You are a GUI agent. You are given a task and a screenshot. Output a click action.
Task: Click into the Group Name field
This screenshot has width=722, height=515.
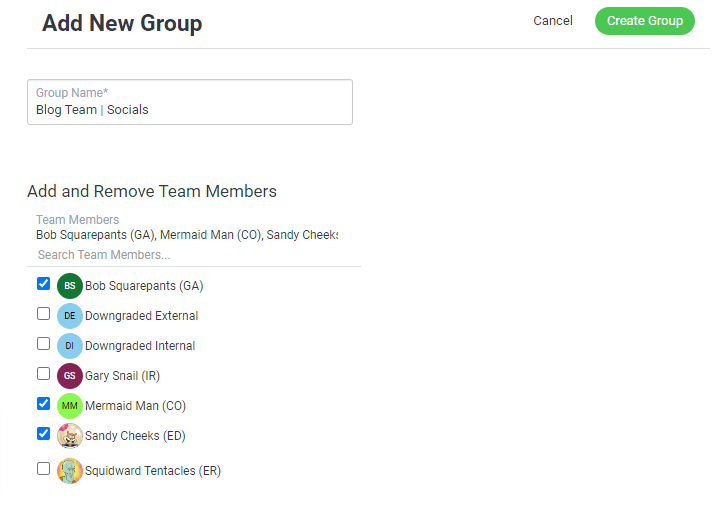click(x=190, y=102)
